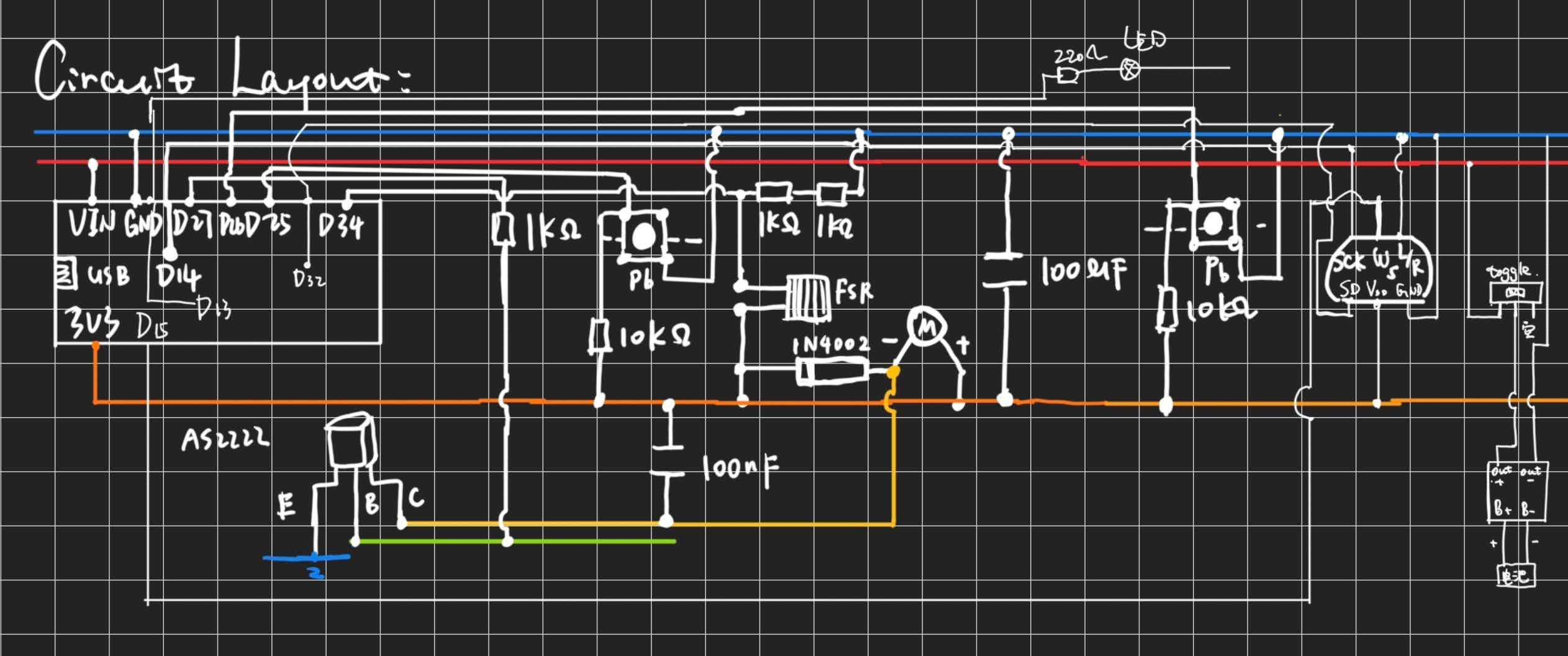Click the single 1kΩ label right of D34

553,232
